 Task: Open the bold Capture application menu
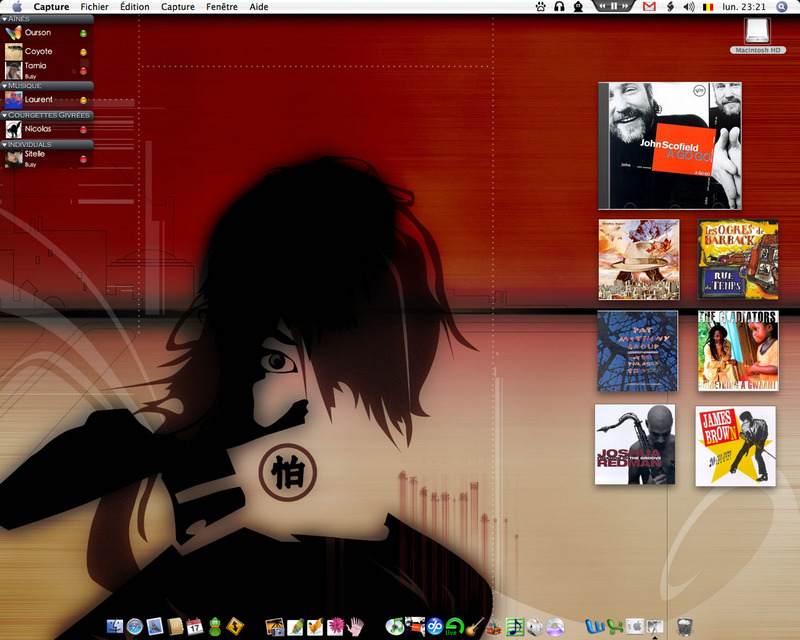pos(51,7)
